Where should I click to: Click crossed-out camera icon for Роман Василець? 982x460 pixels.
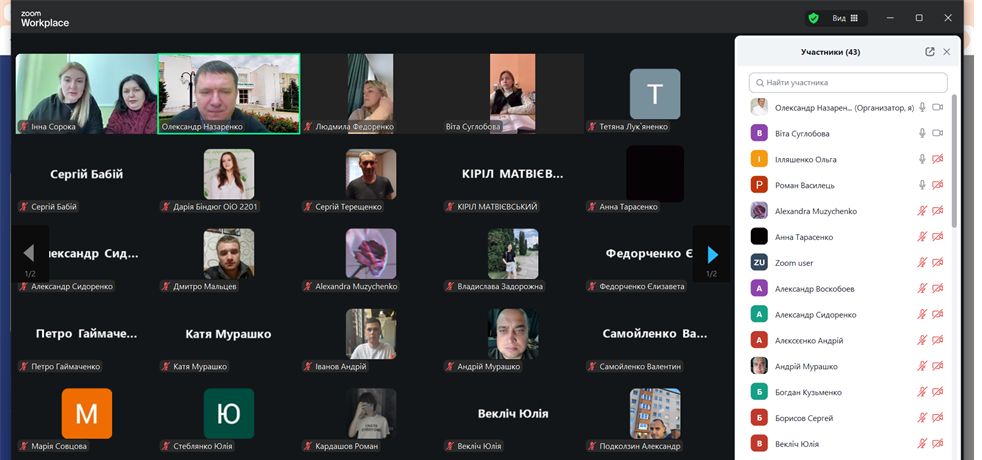click(938, 186)
